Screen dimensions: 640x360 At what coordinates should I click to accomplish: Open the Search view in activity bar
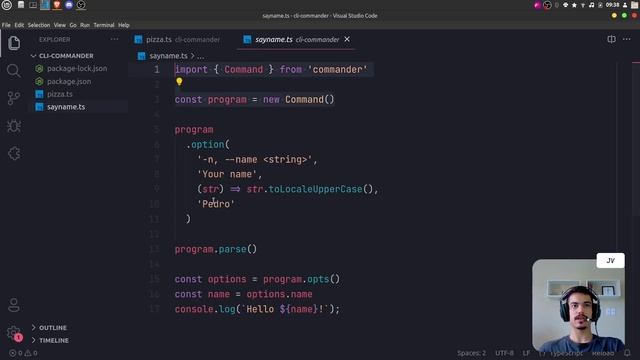tap(14, 71)
